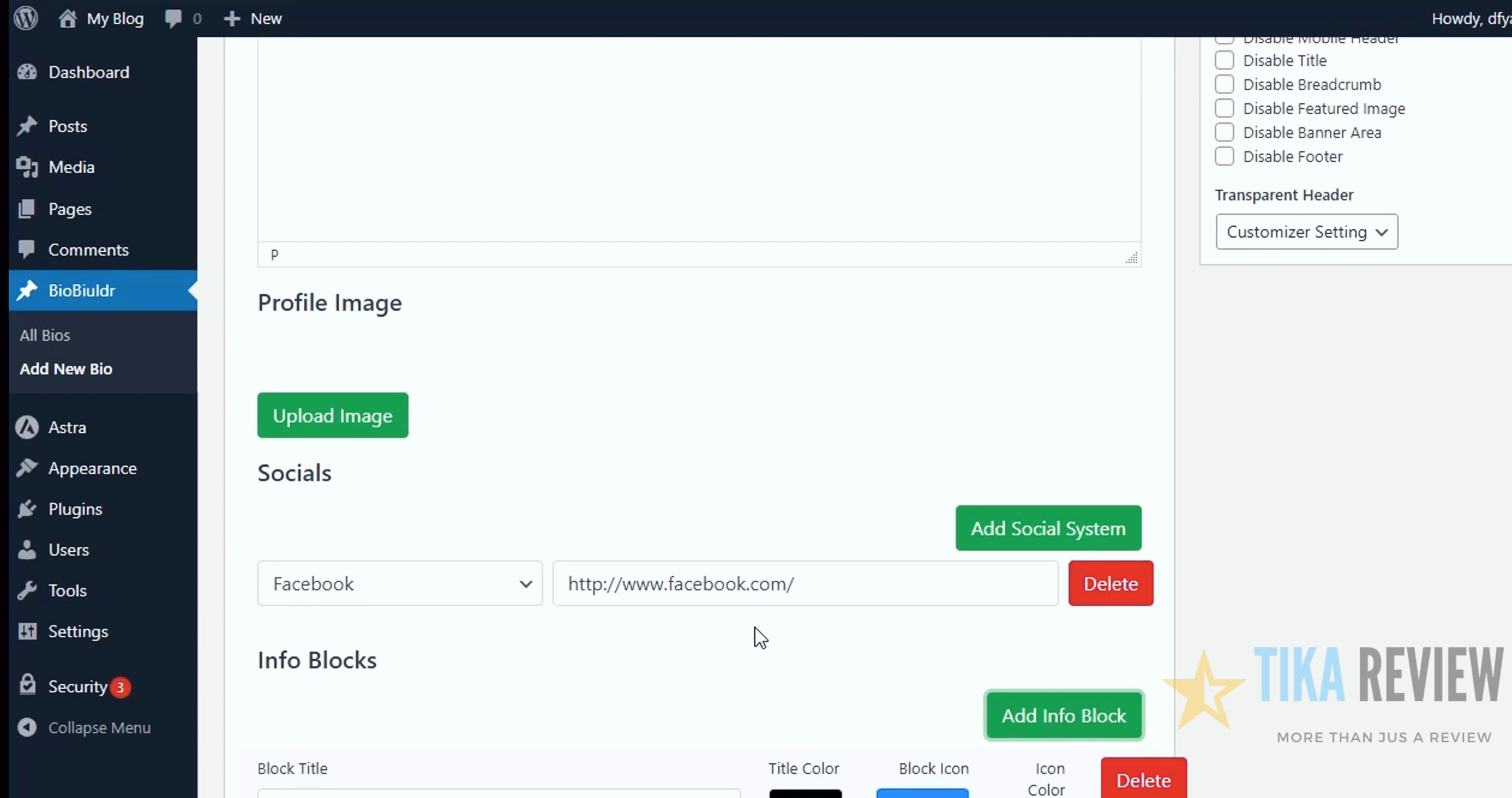Open the My Blog home icon
This screenshot has height=798, width=1512.
tap(67, 18)
